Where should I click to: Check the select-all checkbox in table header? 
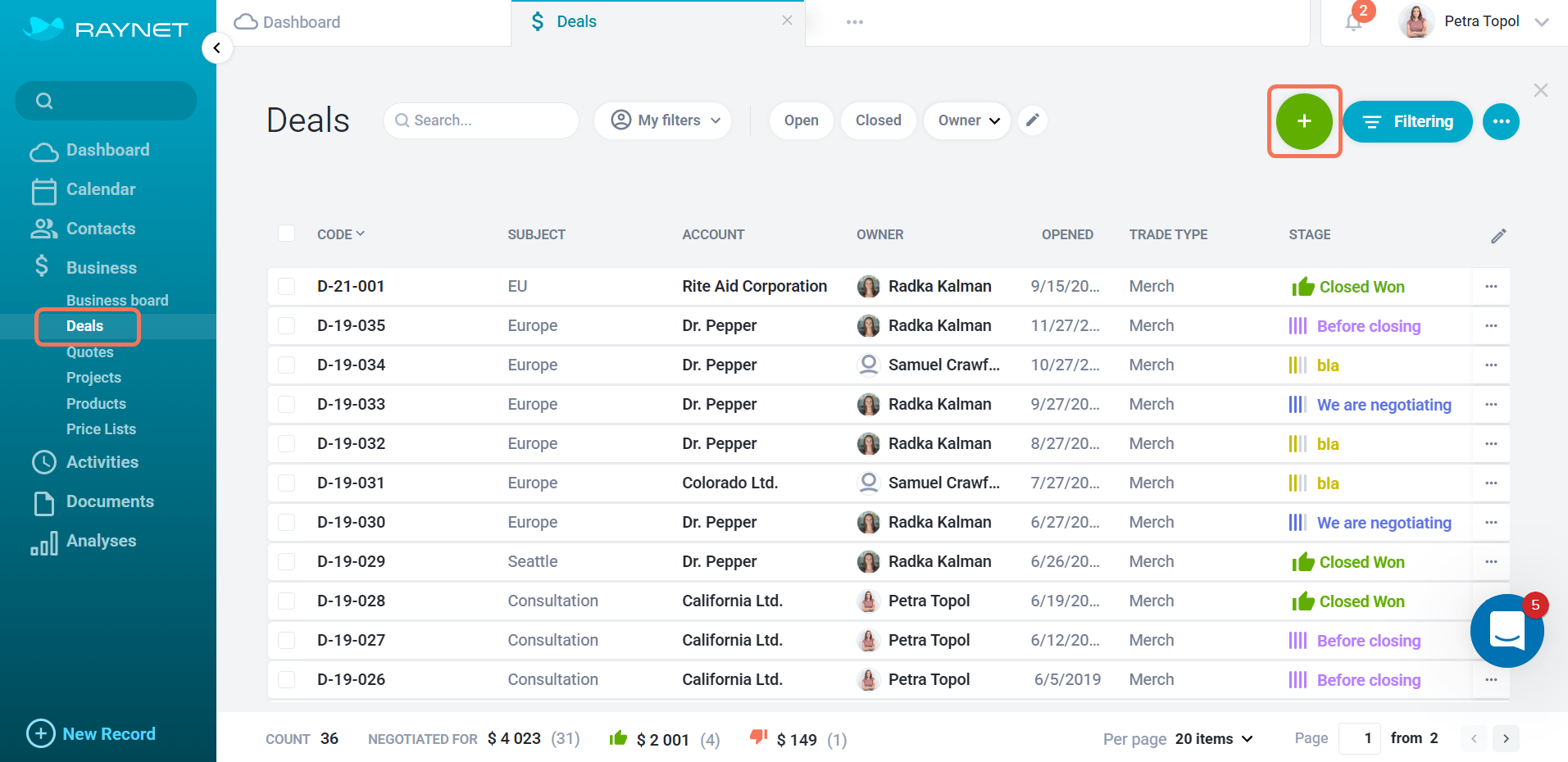click(x=286, y=233)
